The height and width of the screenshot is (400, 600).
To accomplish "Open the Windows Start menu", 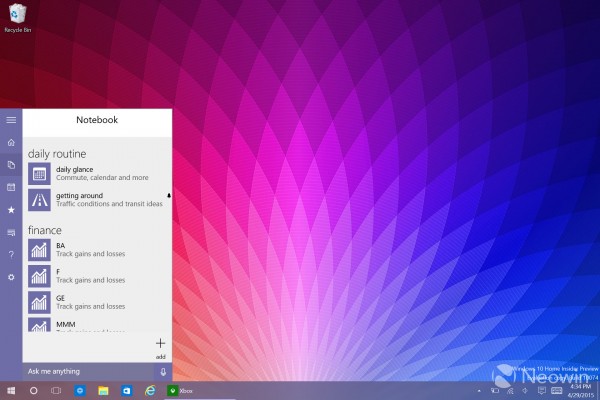I will 11,390.
